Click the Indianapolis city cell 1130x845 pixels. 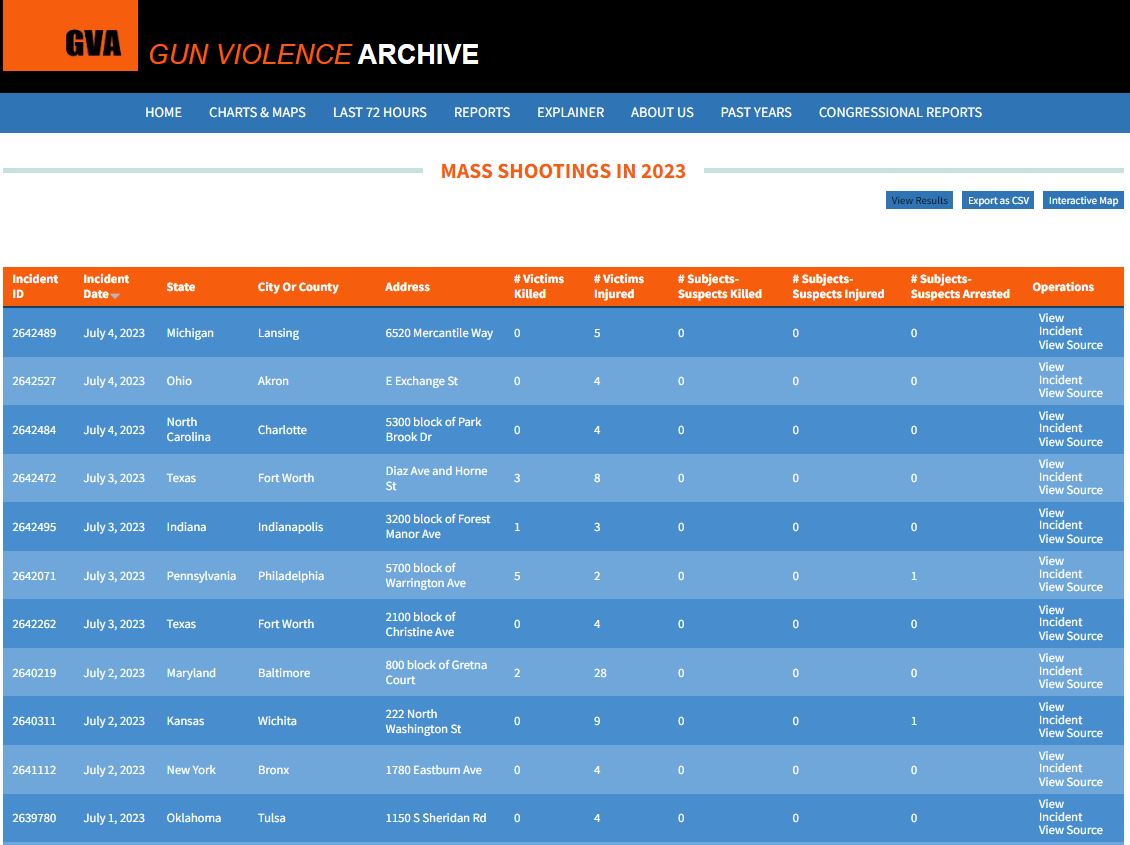(x=290, y=527)
